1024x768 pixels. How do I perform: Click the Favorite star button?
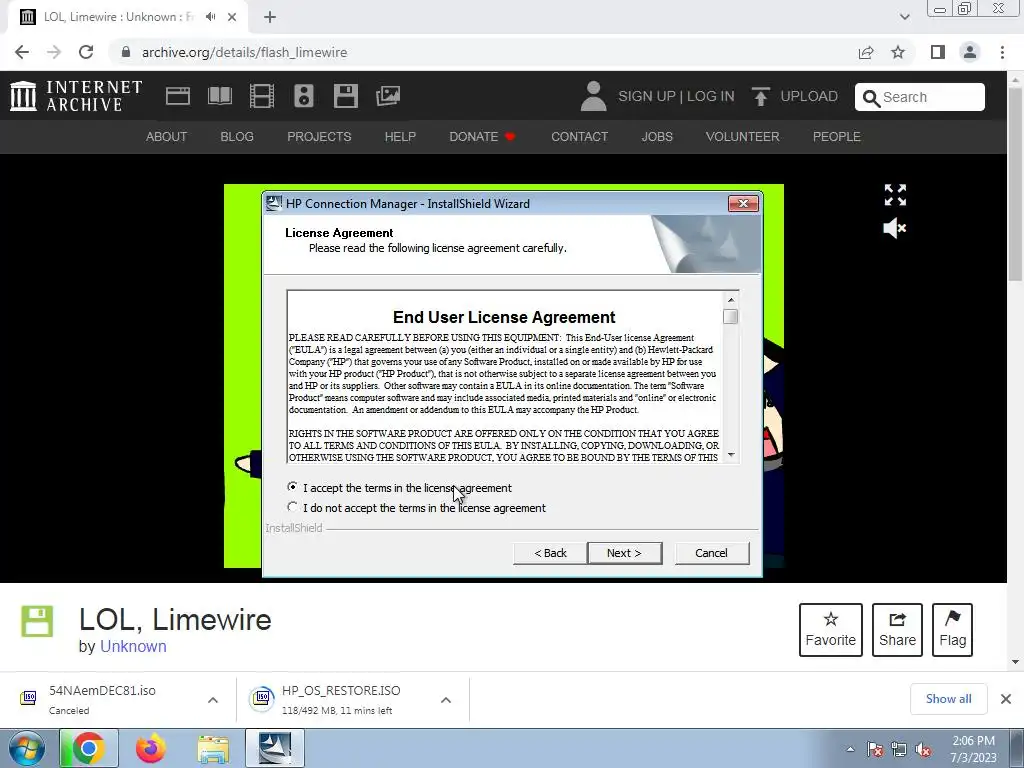pyautogui.click(x=831, y=630)
